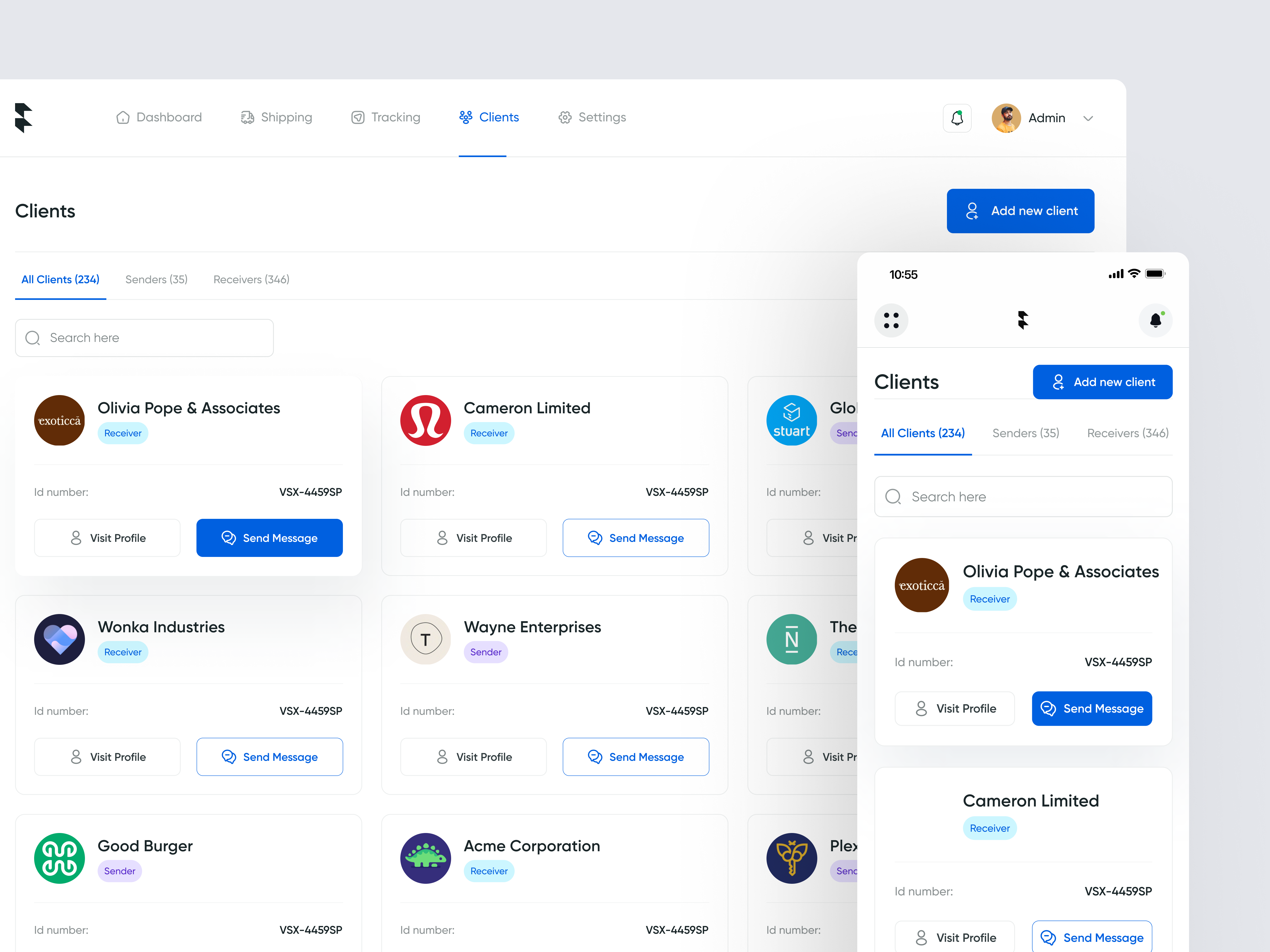This screenshot has height=952, width=1270.
Task: Switch to the Senders (35) tab
Action: click(156, 280)
